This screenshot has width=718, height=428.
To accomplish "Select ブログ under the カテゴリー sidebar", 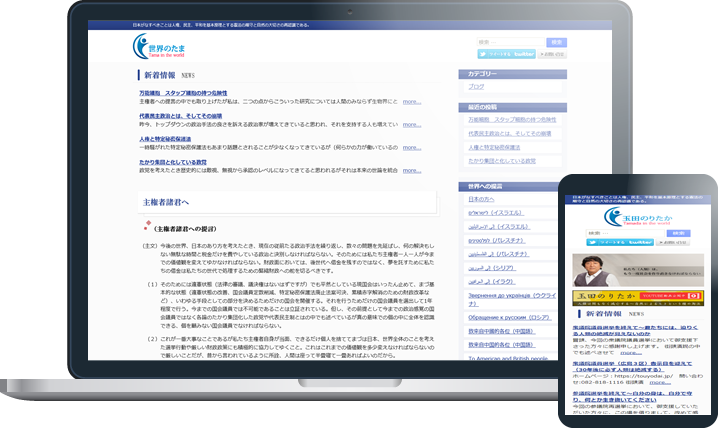I will pyautogui.click(x=476, y=87).
